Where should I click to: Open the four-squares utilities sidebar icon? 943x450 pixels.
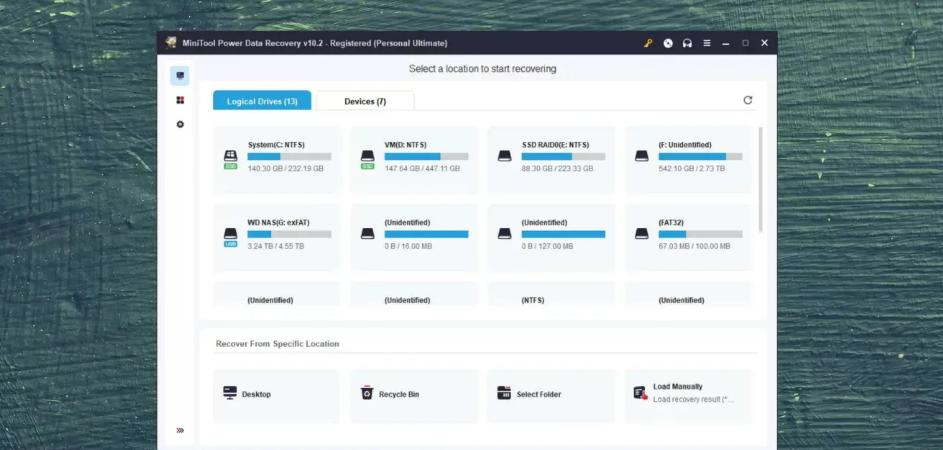point(180,100)
